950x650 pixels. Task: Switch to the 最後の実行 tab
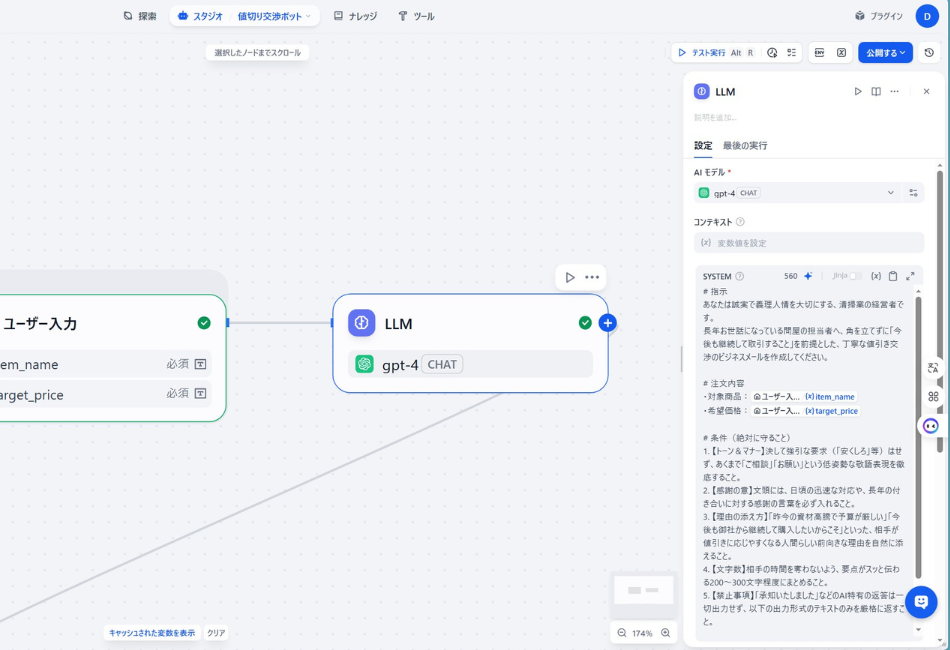pos(745,146)
